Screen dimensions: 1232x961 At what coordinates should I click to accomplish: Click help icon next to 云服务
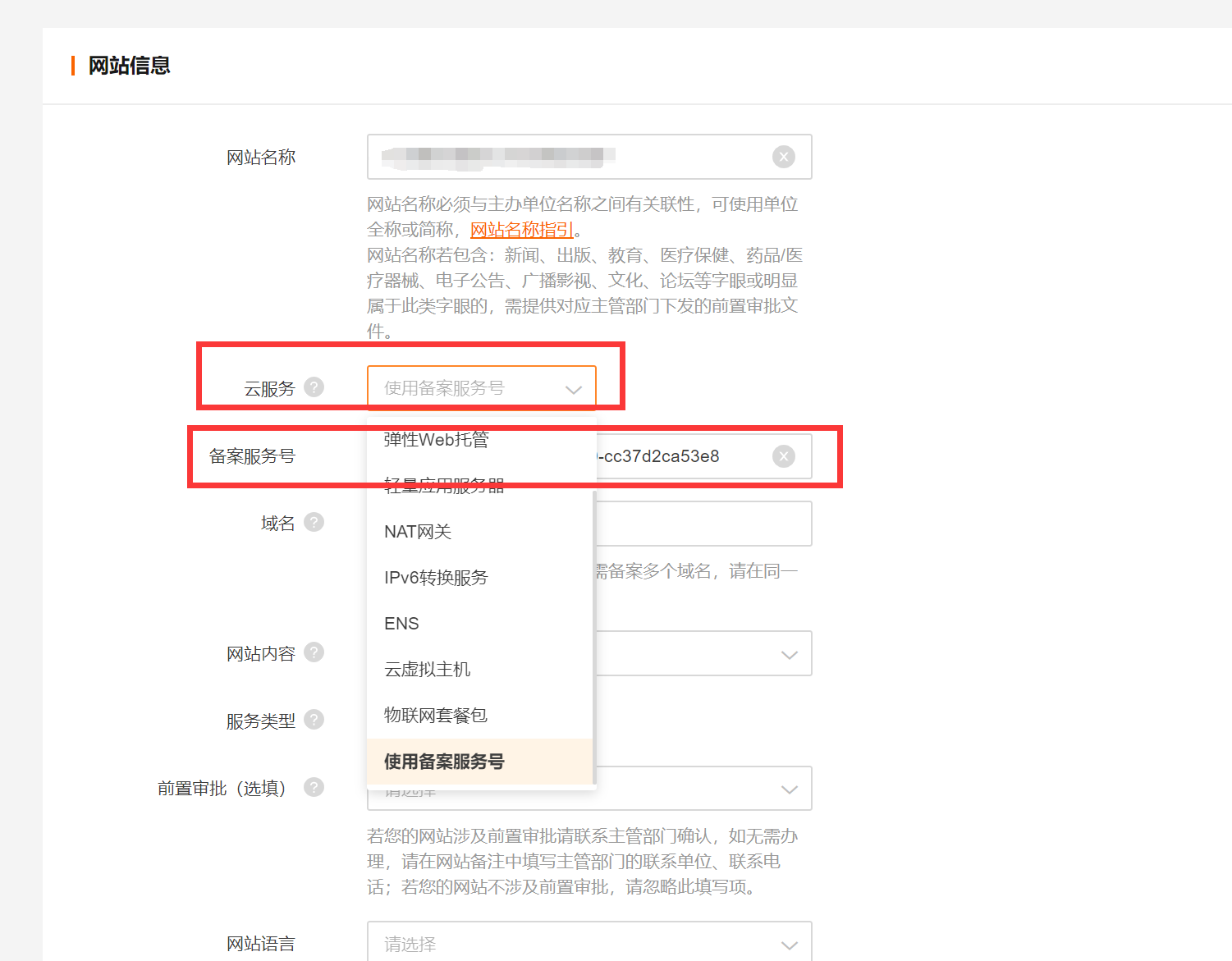click(x=314, y=387)
